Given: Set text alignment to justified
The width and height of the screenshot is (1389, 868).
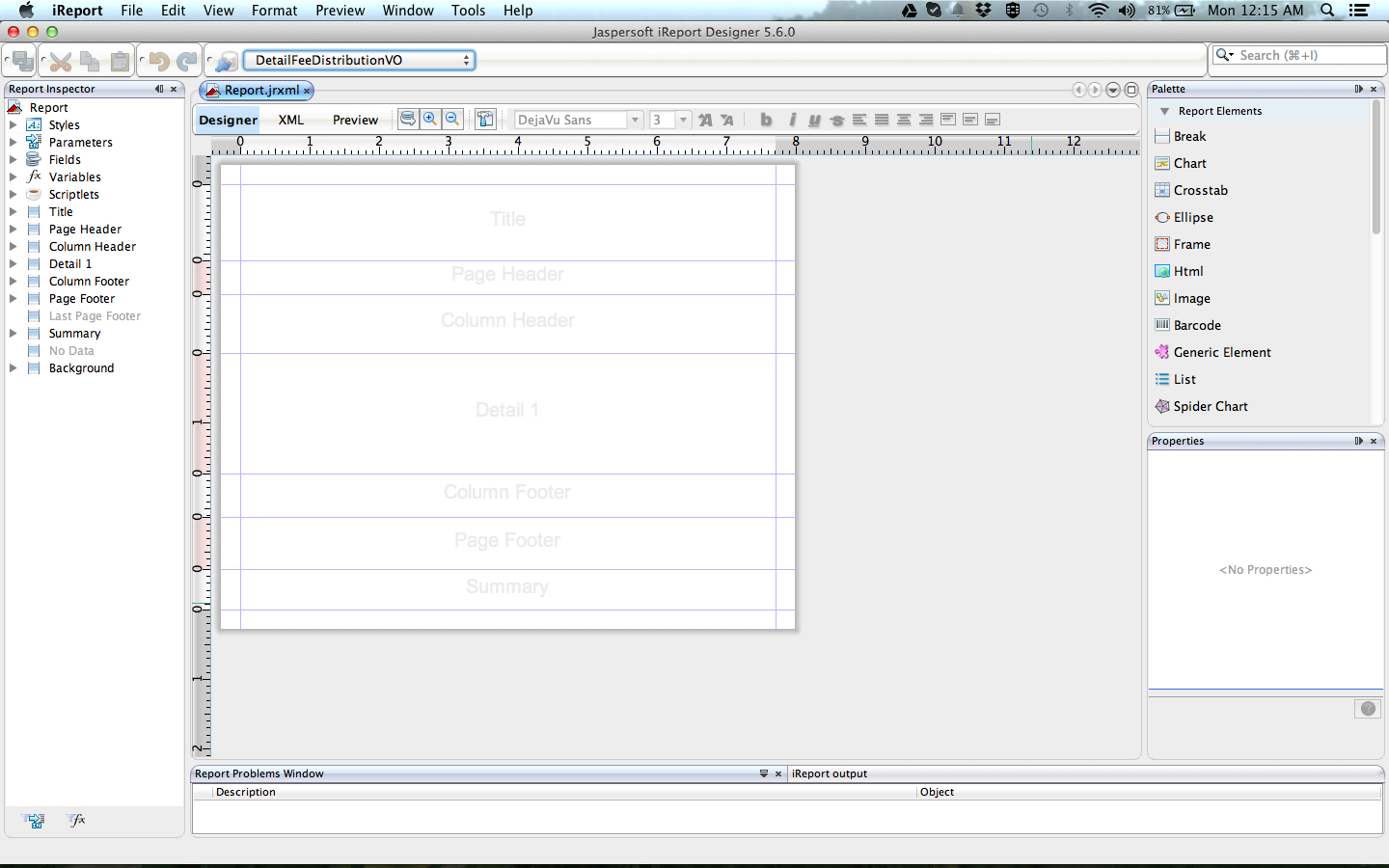Looking at the screenshot, I should point(882,120).
